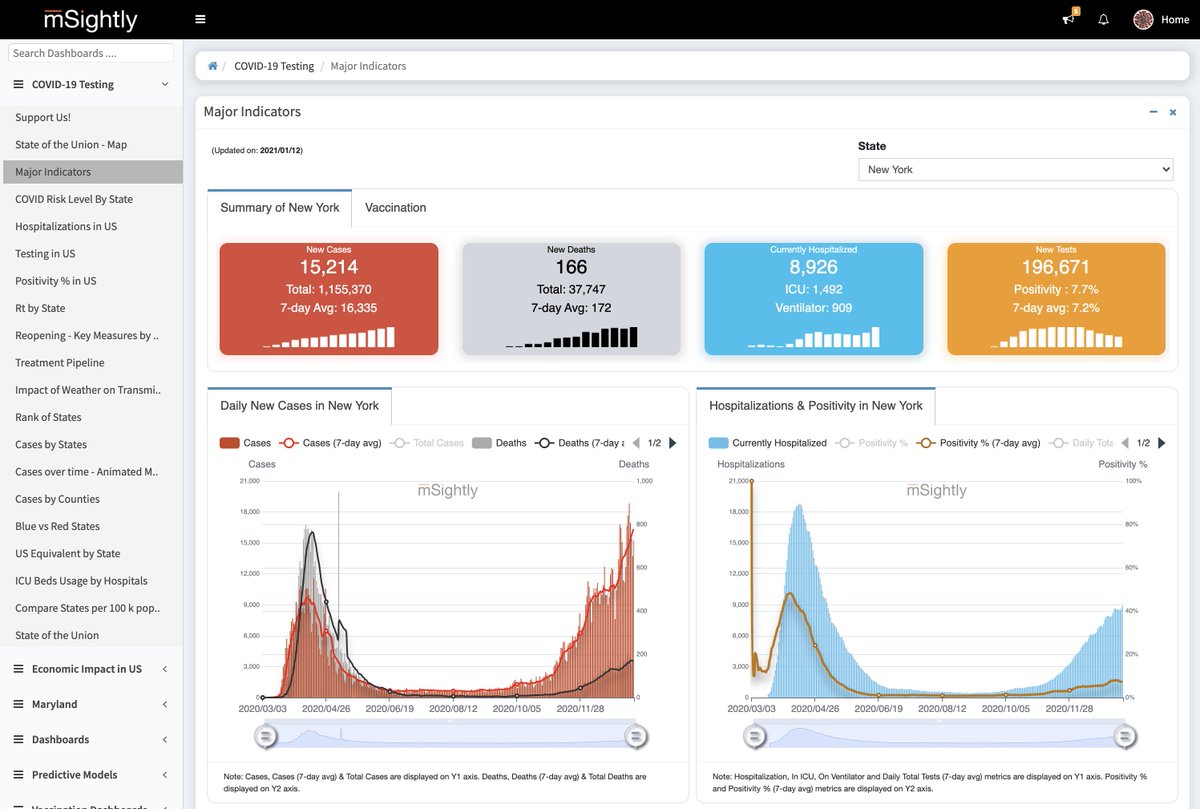The image size is (1200, 809).
Task: Enable greyed Positivity % legend series
Action: click(871, 443)
